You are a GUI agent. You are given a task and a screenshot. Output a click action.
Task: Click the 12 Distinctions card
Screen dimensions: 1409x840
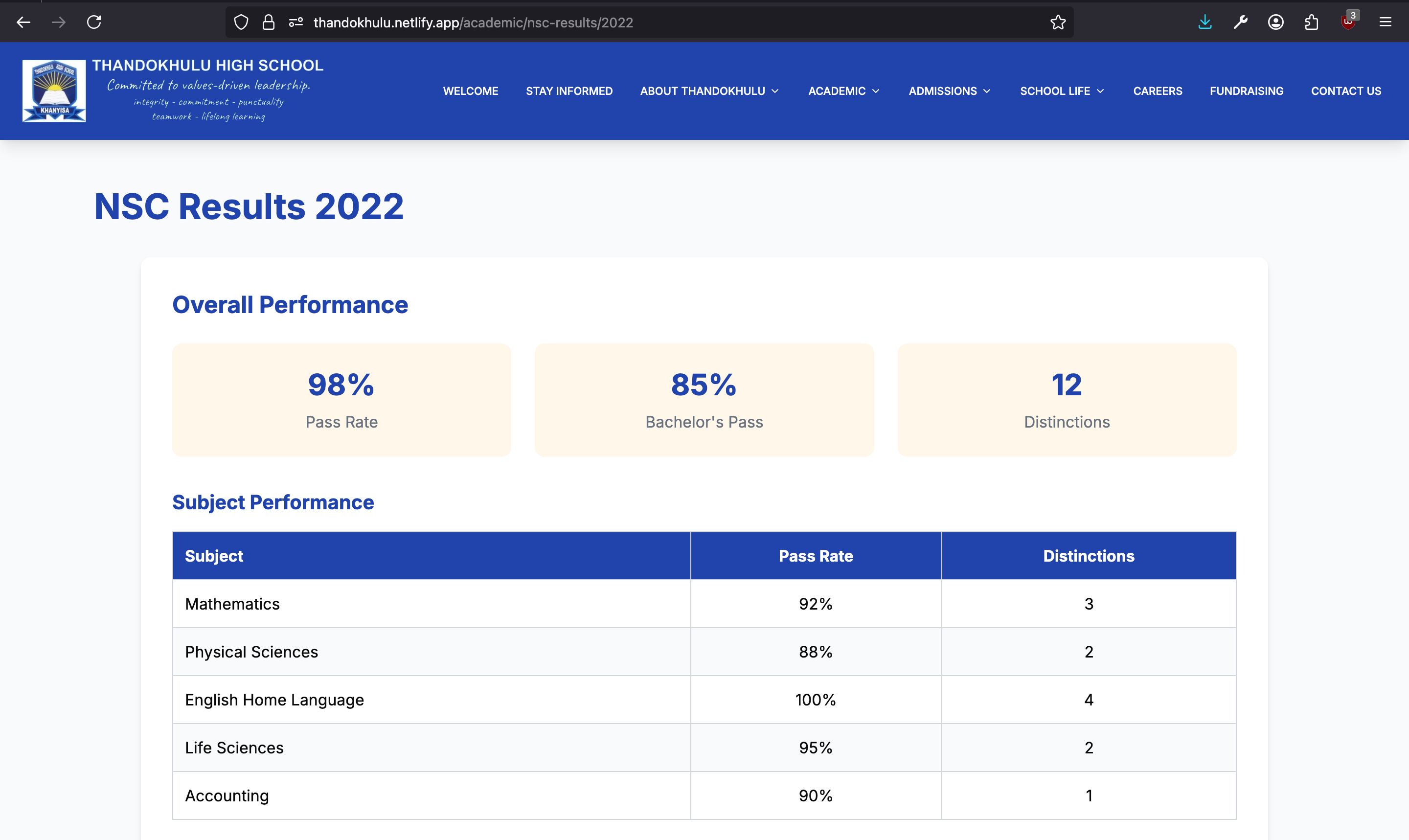[x=1067, y=400]
